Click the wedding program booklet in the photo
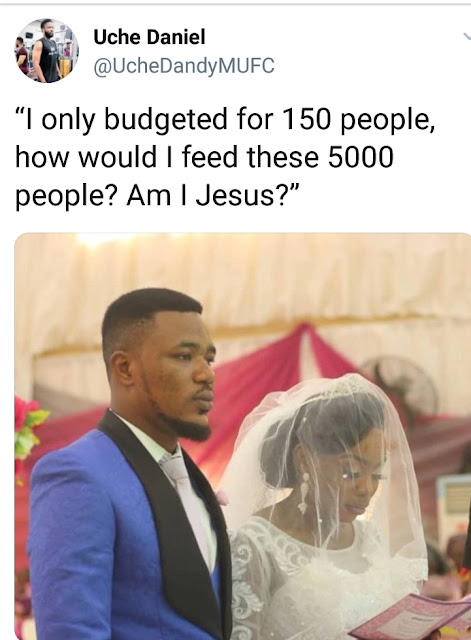Image resolution: width=471 pixels, height=640 pixels. [x=412, y=618]
